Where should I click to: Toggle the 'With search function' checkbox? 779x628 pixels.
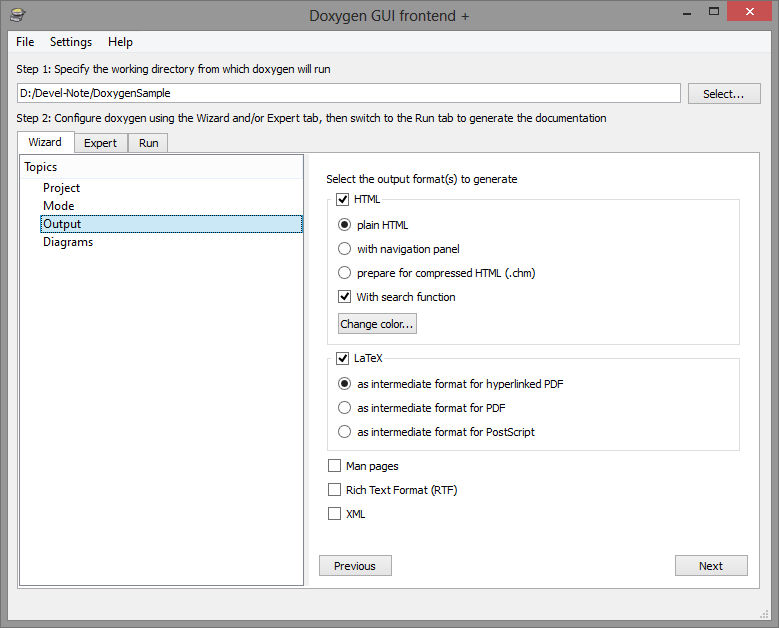(x=344, y=297)
